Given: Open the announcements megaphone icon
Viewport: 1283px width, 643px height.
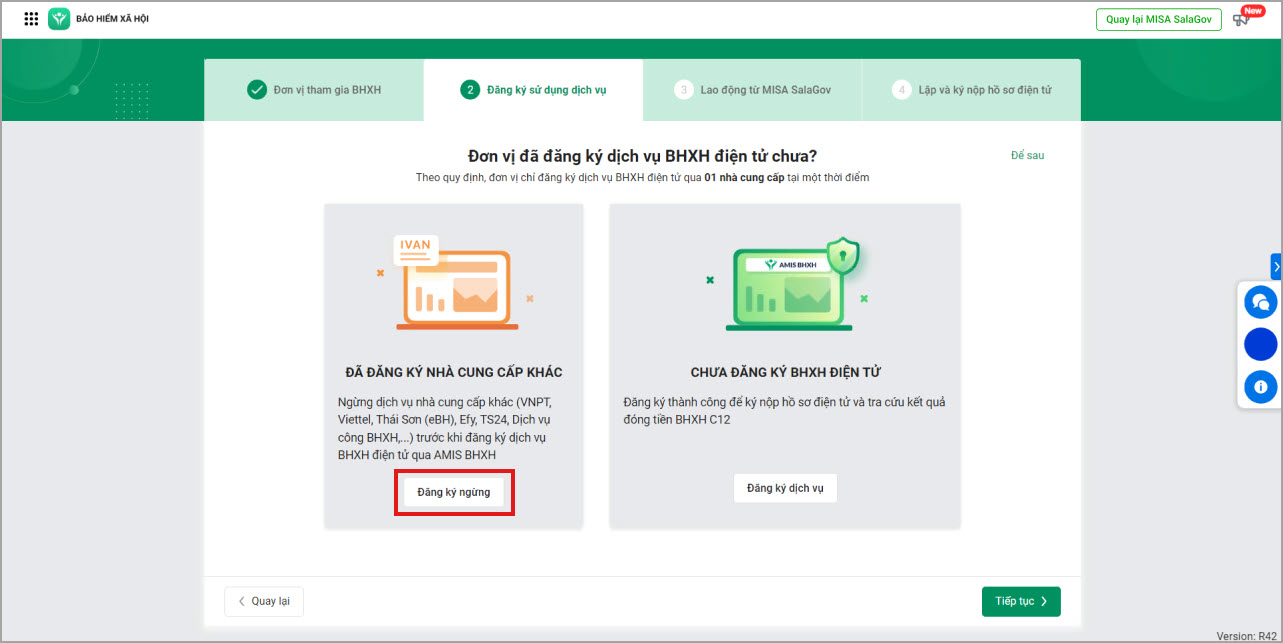Looking at the screenshot, I should tap(1242, 20).
